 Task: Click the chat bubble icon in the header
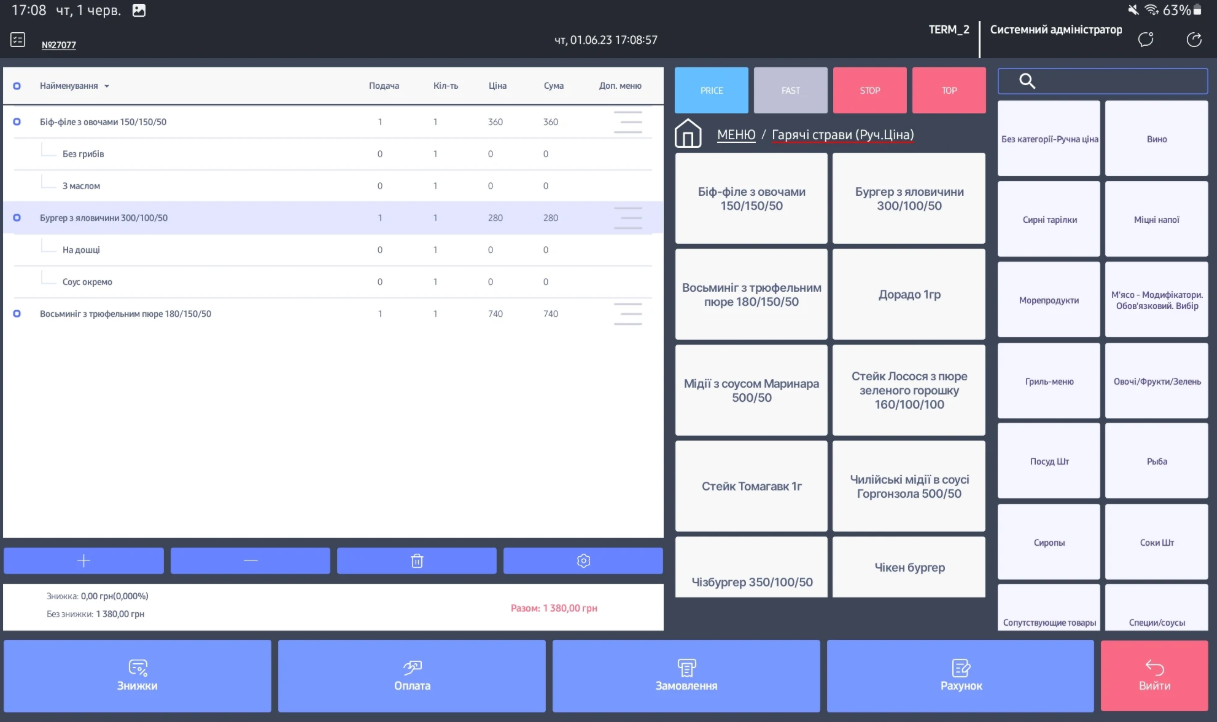[1146, 39]
